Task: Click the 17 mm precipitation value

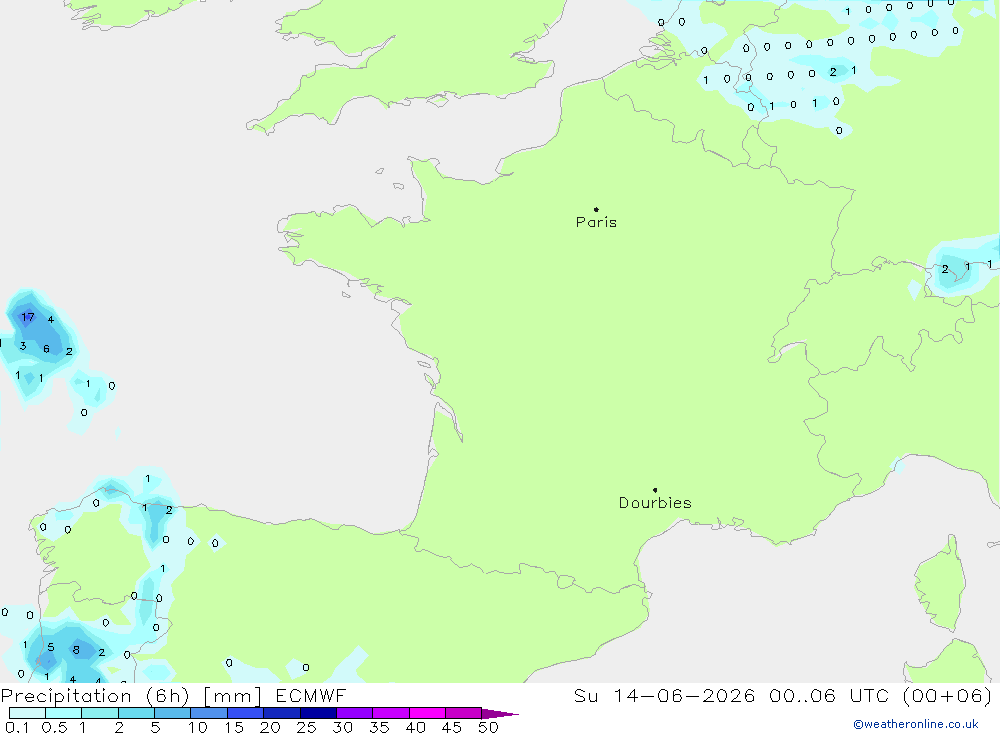Action: click(27, 316)
